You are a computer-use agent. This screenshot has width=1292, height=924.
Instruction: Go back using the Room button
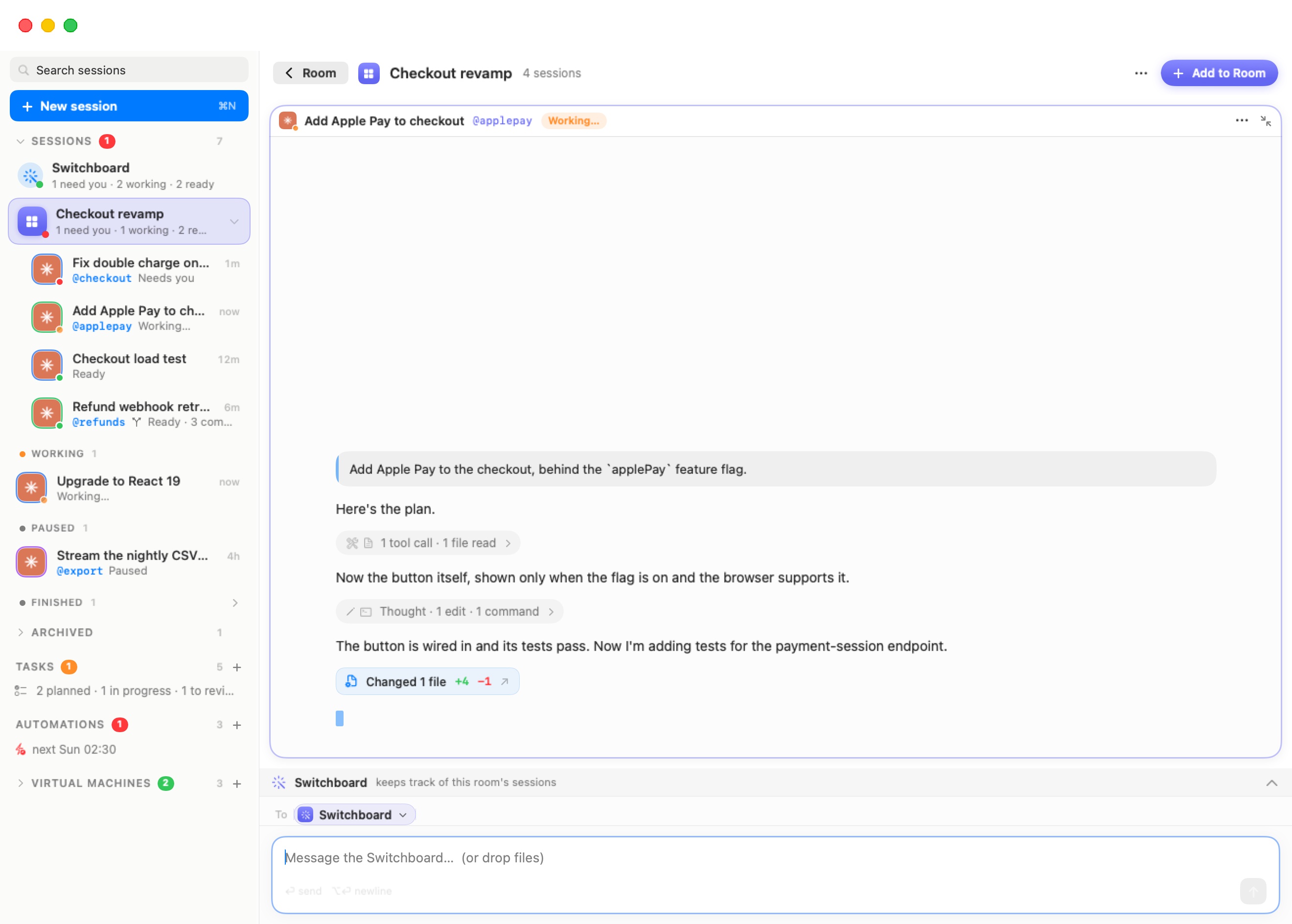311,73
